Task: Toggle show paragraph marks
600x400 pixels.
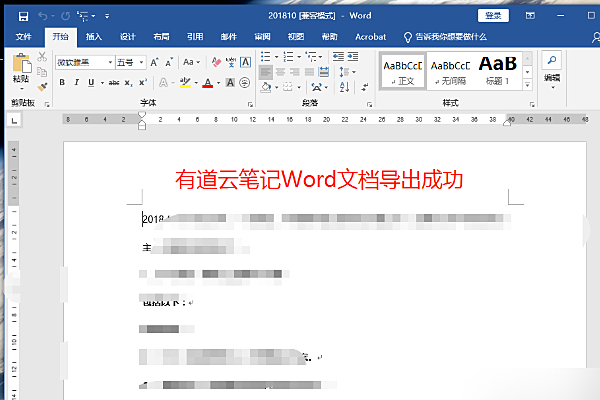Action: point(365,87)
